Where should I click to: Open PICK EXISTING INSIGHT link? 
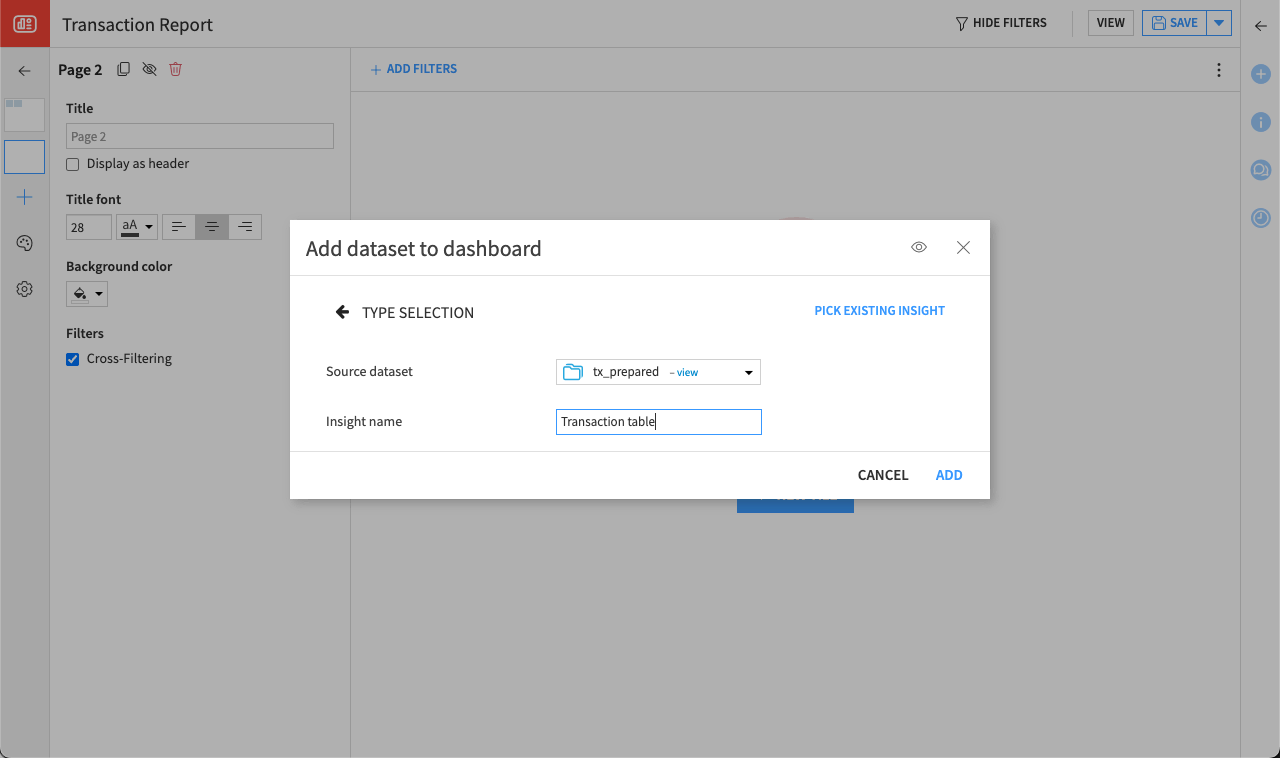point(879,310)
